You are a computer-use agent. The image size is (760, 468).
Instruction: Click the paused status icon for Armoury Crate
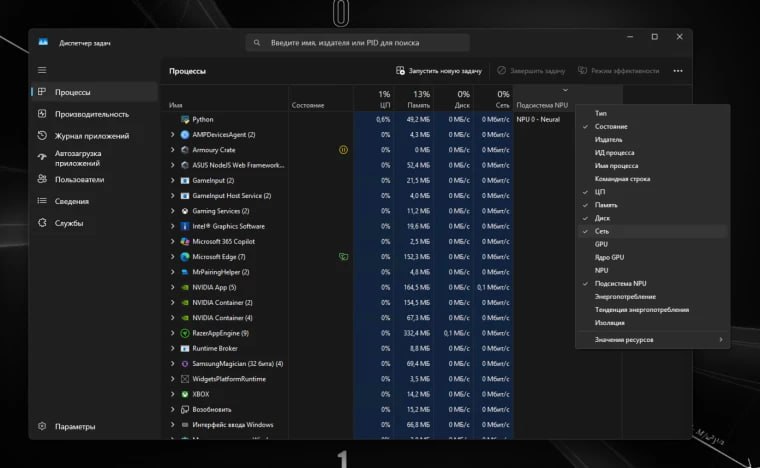343,150
